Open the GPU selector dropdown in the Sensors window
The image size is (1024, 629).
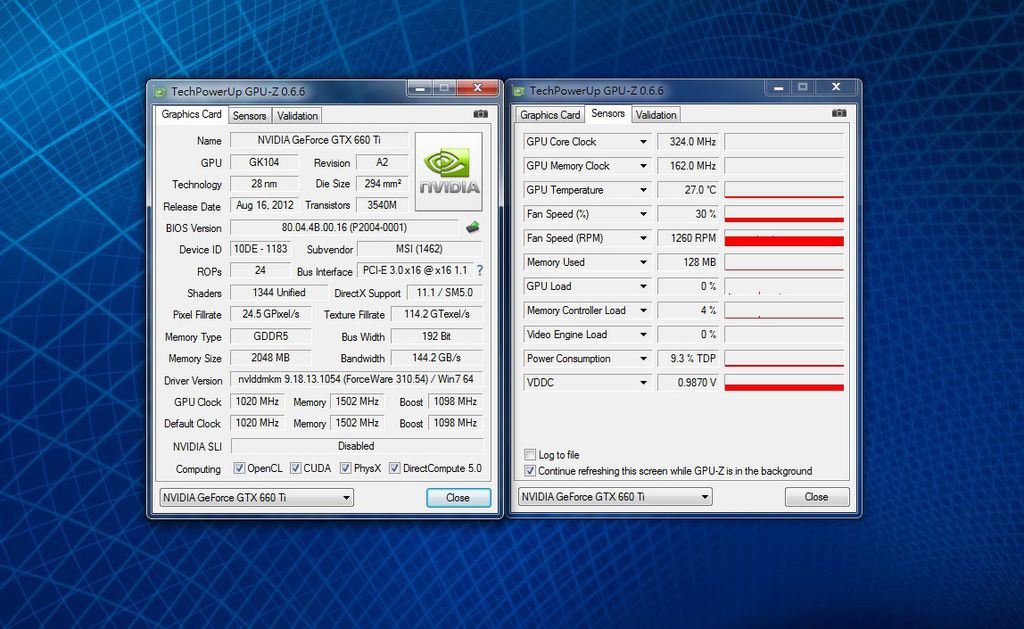pyautogui.click(x=615, y=497)
